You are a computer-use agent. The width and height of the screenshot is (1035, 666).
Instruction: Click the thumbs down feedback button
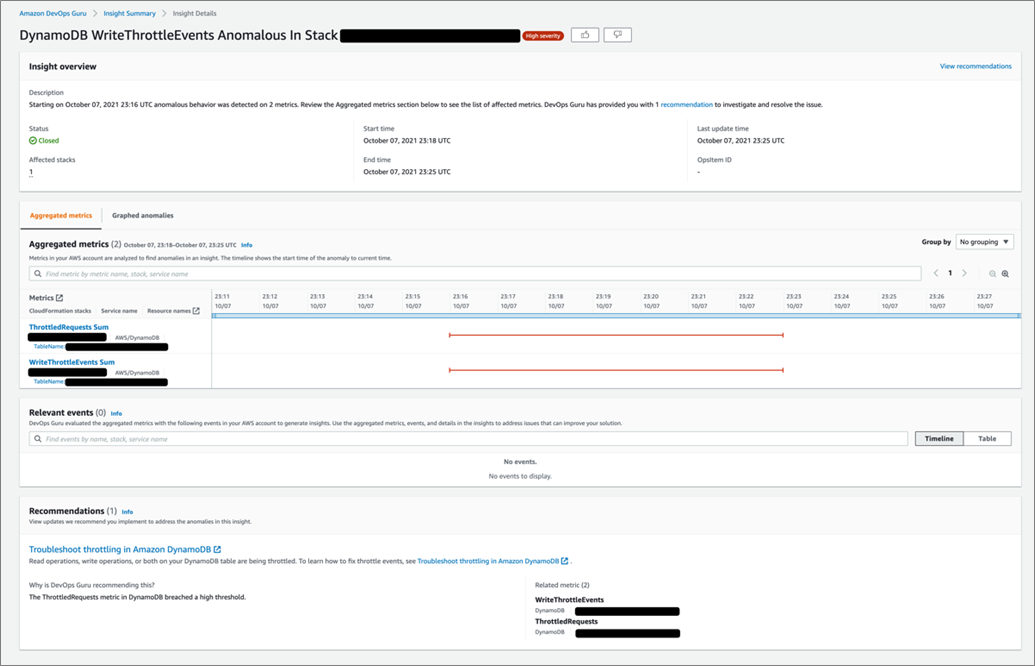pyautogui.click(x=617, y=35)
